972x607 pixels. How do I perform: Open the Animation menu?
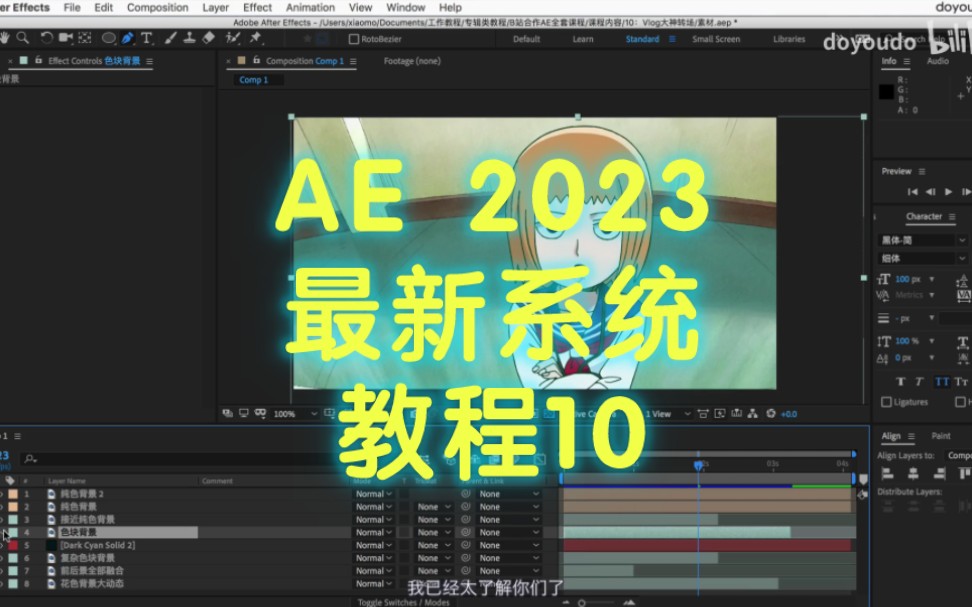[x=310, y=7]
